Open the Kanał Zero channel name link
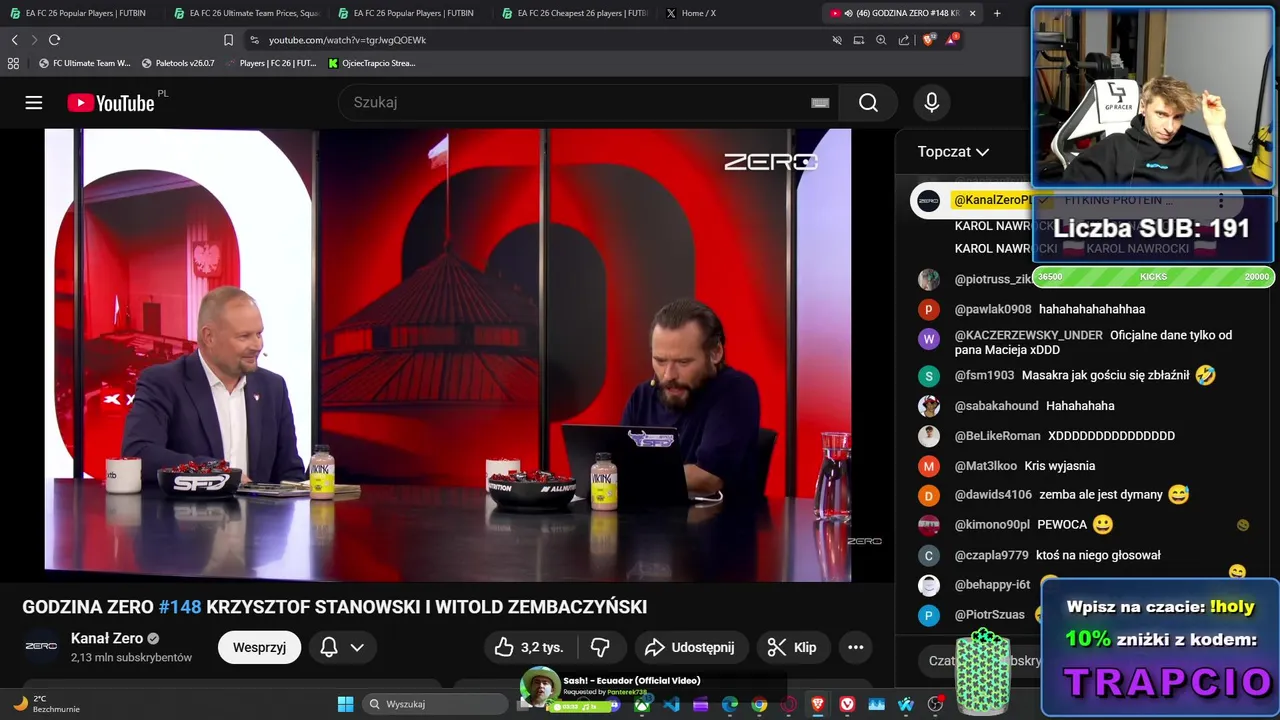Image resolution: width=1280 pixels, height=720 pixels. 107,638
